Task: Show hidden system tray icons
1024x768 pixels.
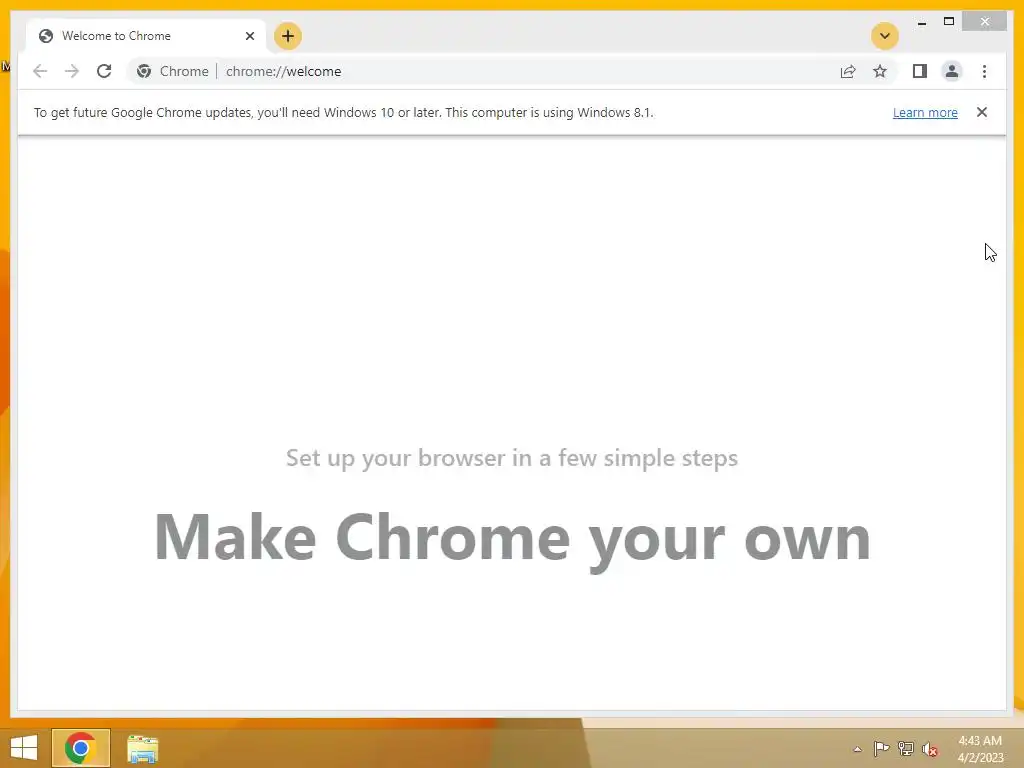Action: point(857,749)
